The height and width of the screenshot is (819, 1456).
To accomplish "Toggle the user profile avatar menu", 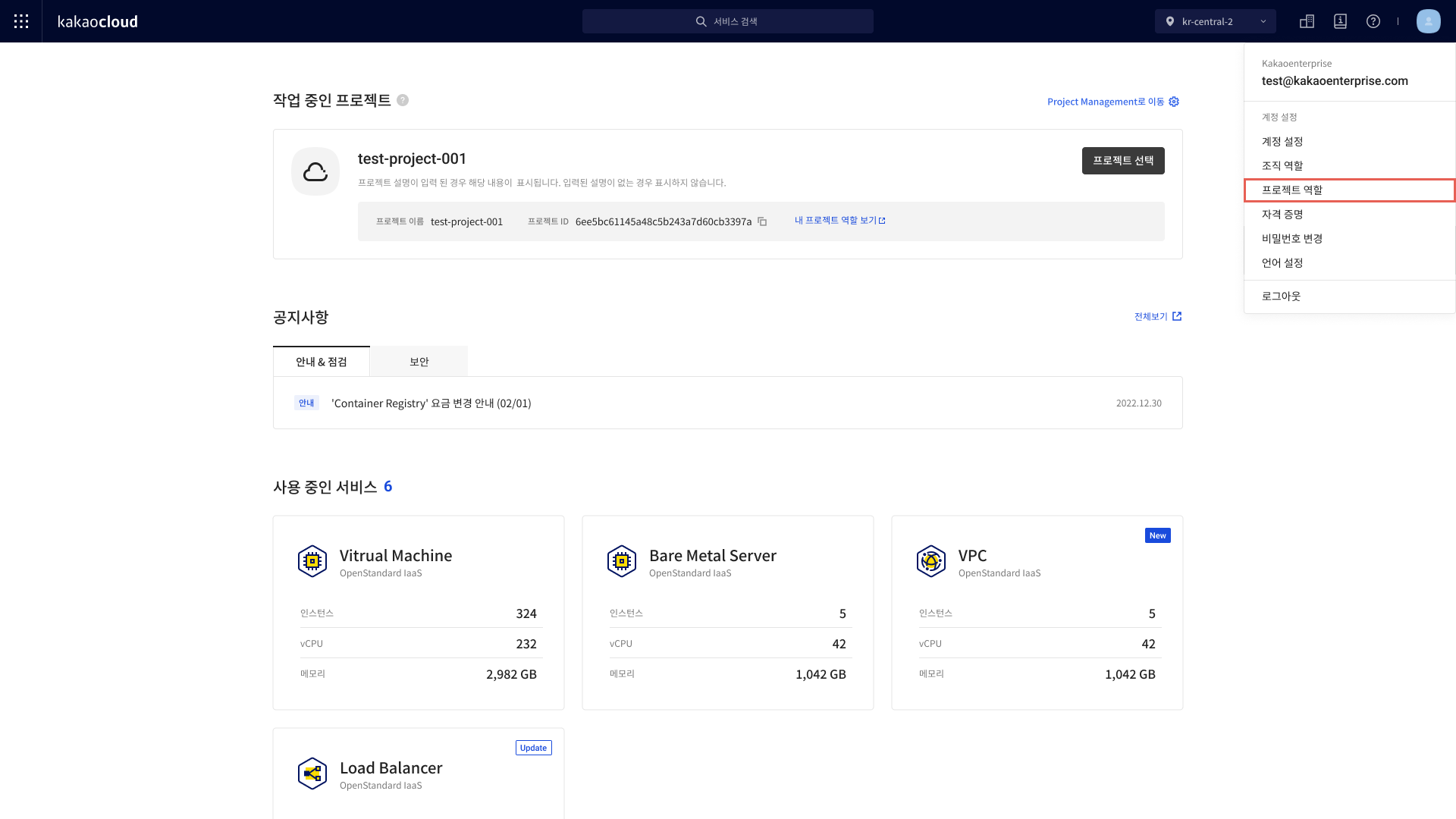I will [1429, 21].
